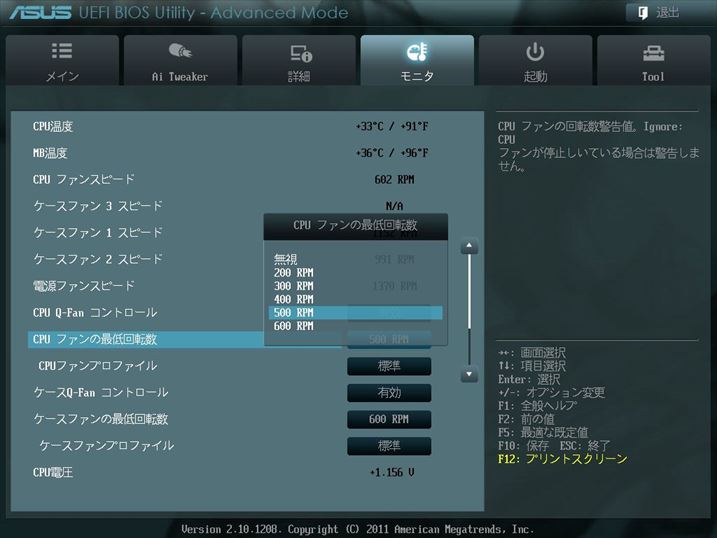This screenshot has width=717, height=538.
Task: Click the Tool printer-style icon
Action: [x=653, y=52]
